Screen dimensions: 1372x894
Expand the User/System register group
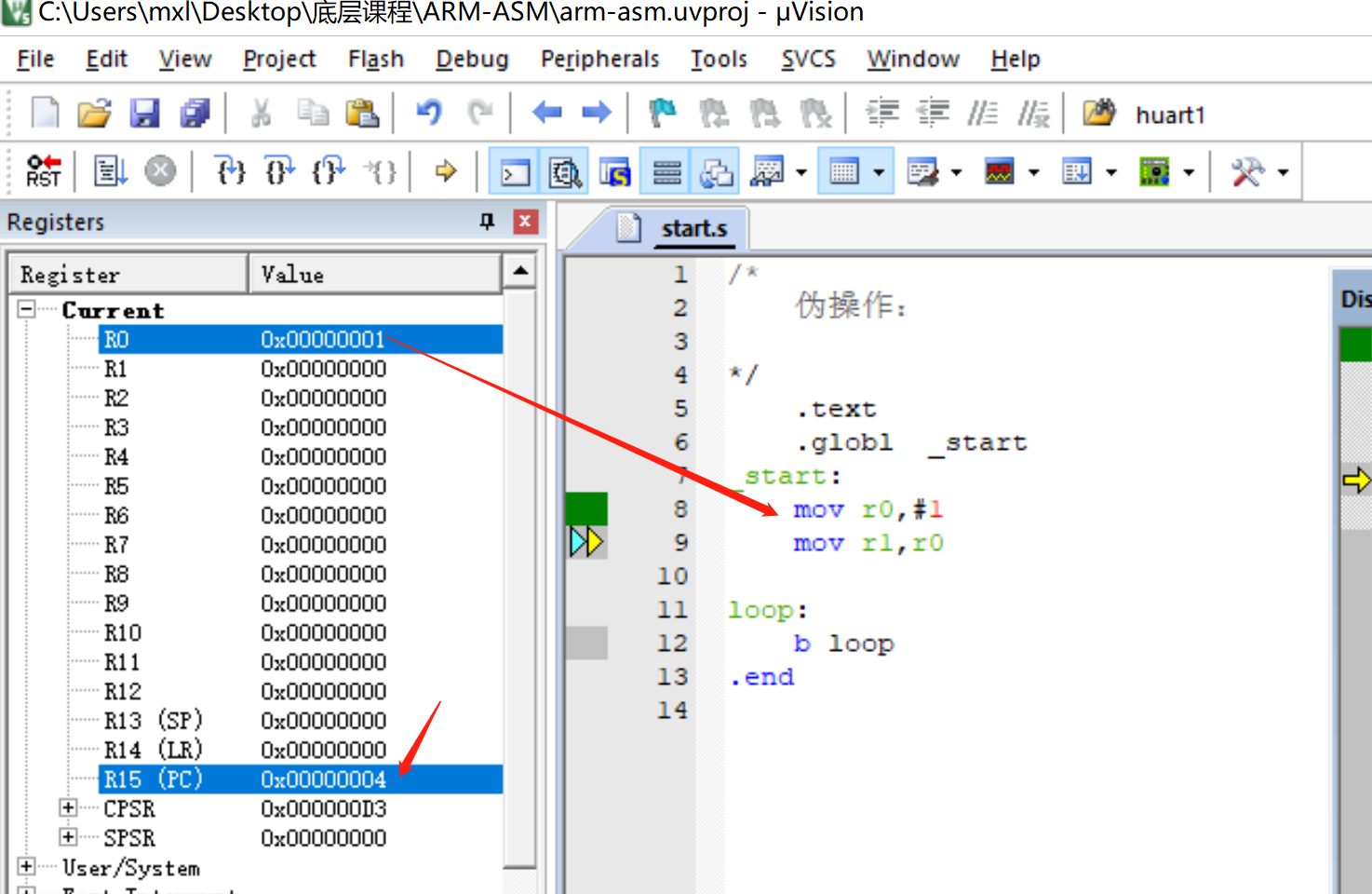26,866
